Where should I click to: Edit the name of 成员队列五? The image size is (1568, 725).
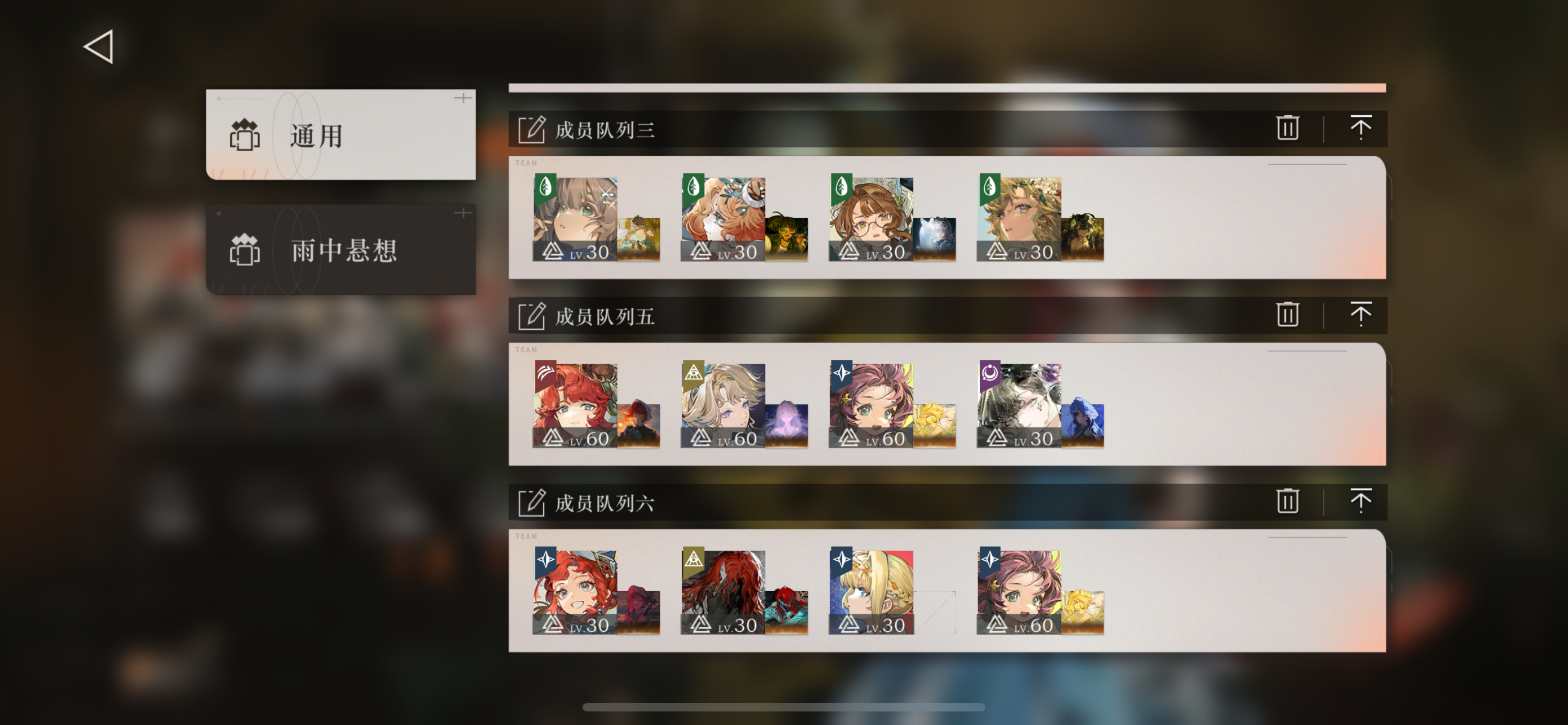(x=531, y=316)
